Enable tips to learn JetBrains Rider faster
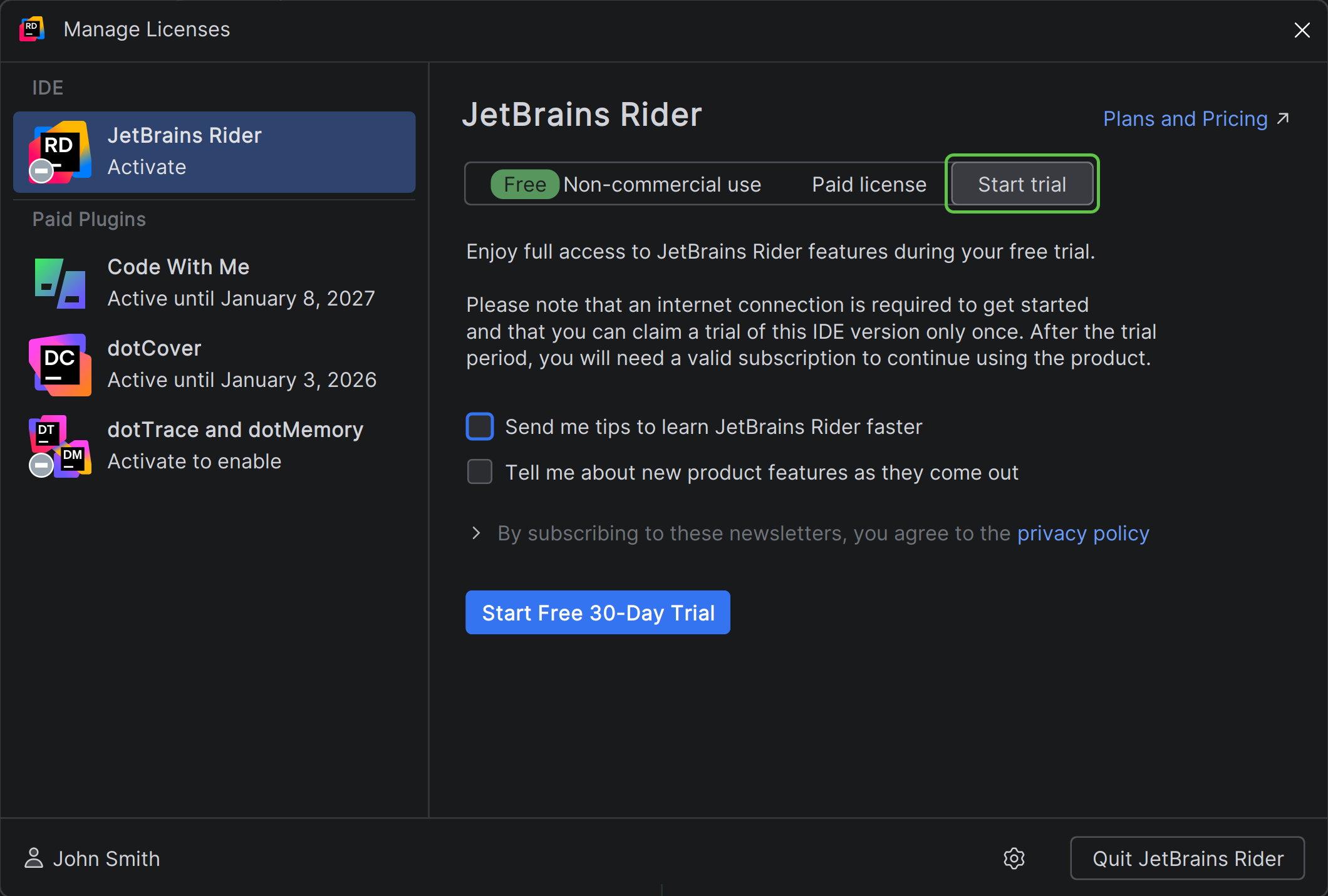This screenshot has width=1328, height=896. [x=479, y=426]
